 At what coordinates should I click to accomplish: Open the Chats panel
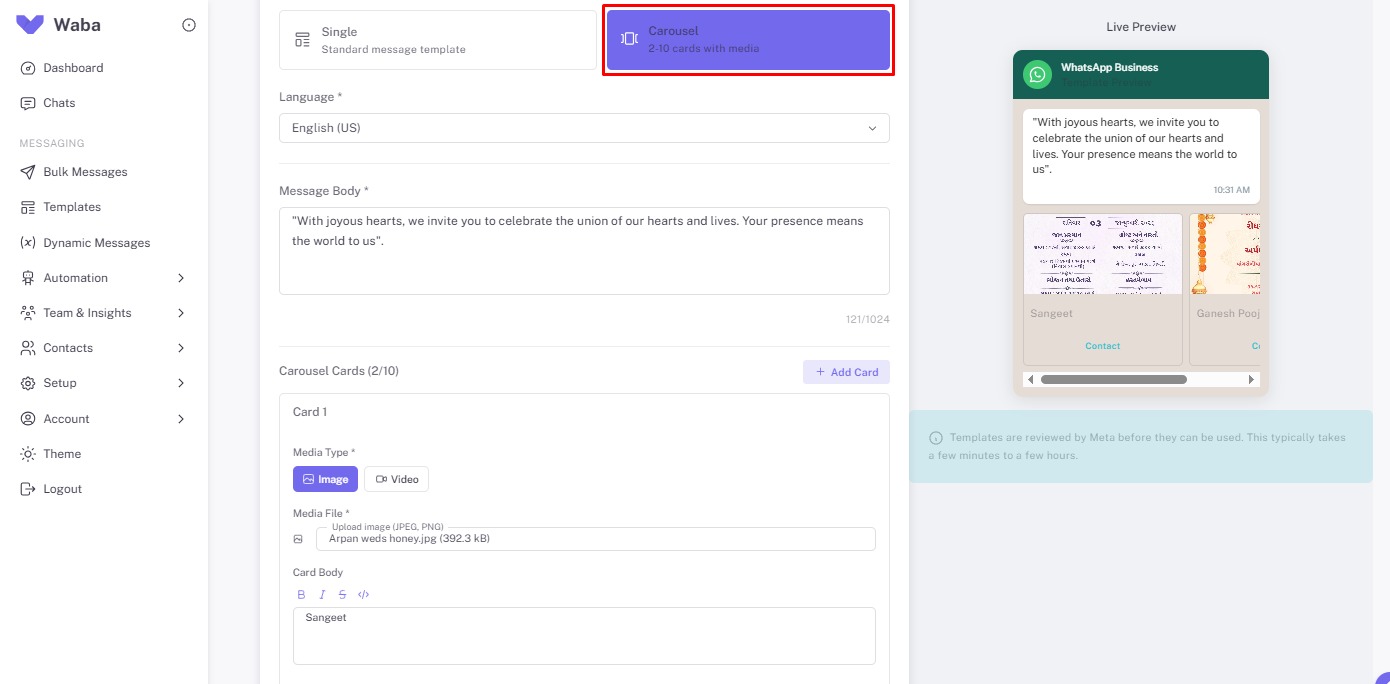click(58, 102)
